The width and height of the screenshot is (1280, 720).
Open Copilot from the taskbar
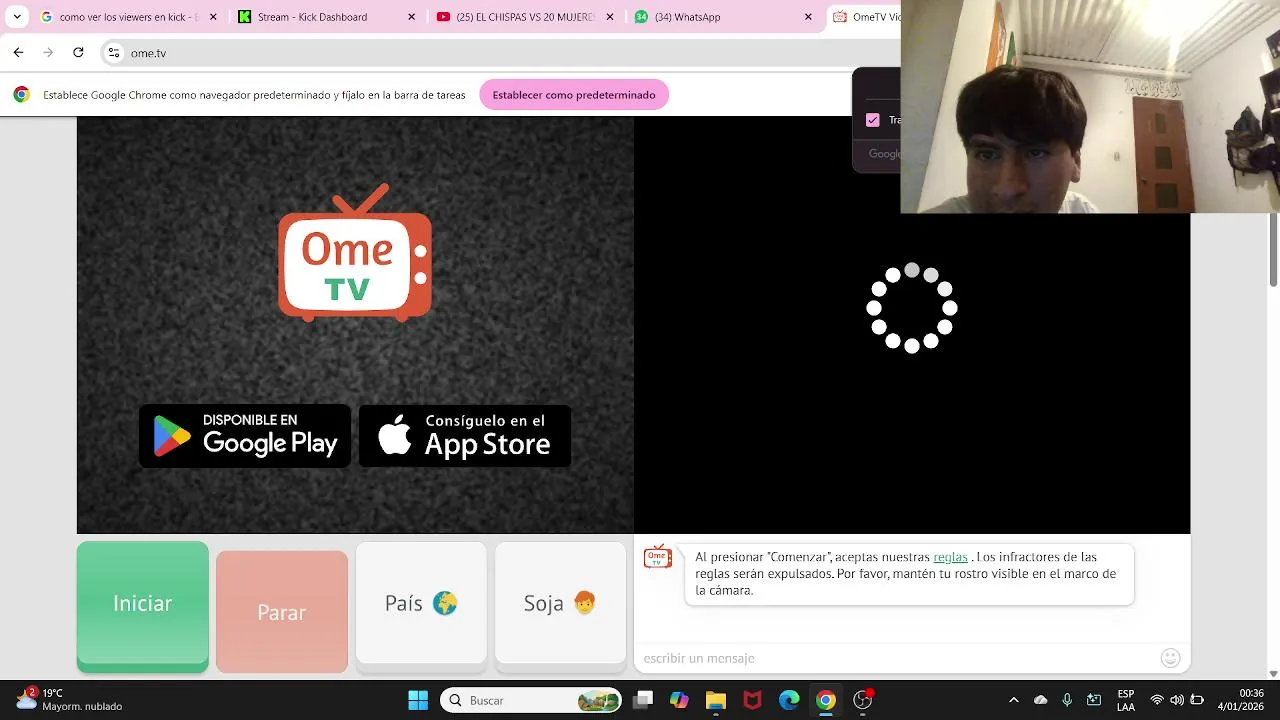click(679, 700)
